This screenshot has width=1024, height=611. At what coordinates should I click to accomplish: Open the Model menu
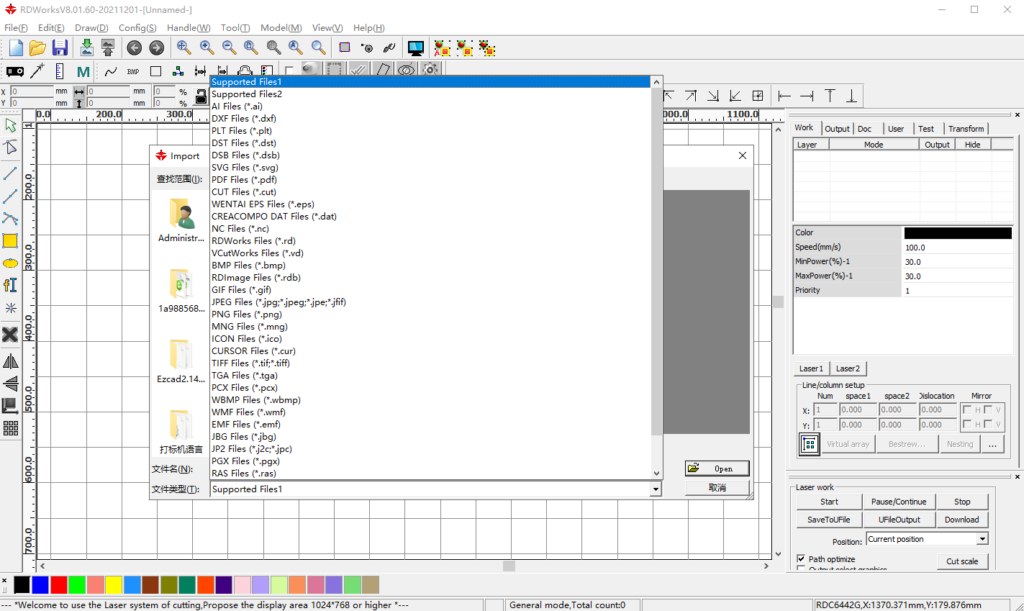281,28
